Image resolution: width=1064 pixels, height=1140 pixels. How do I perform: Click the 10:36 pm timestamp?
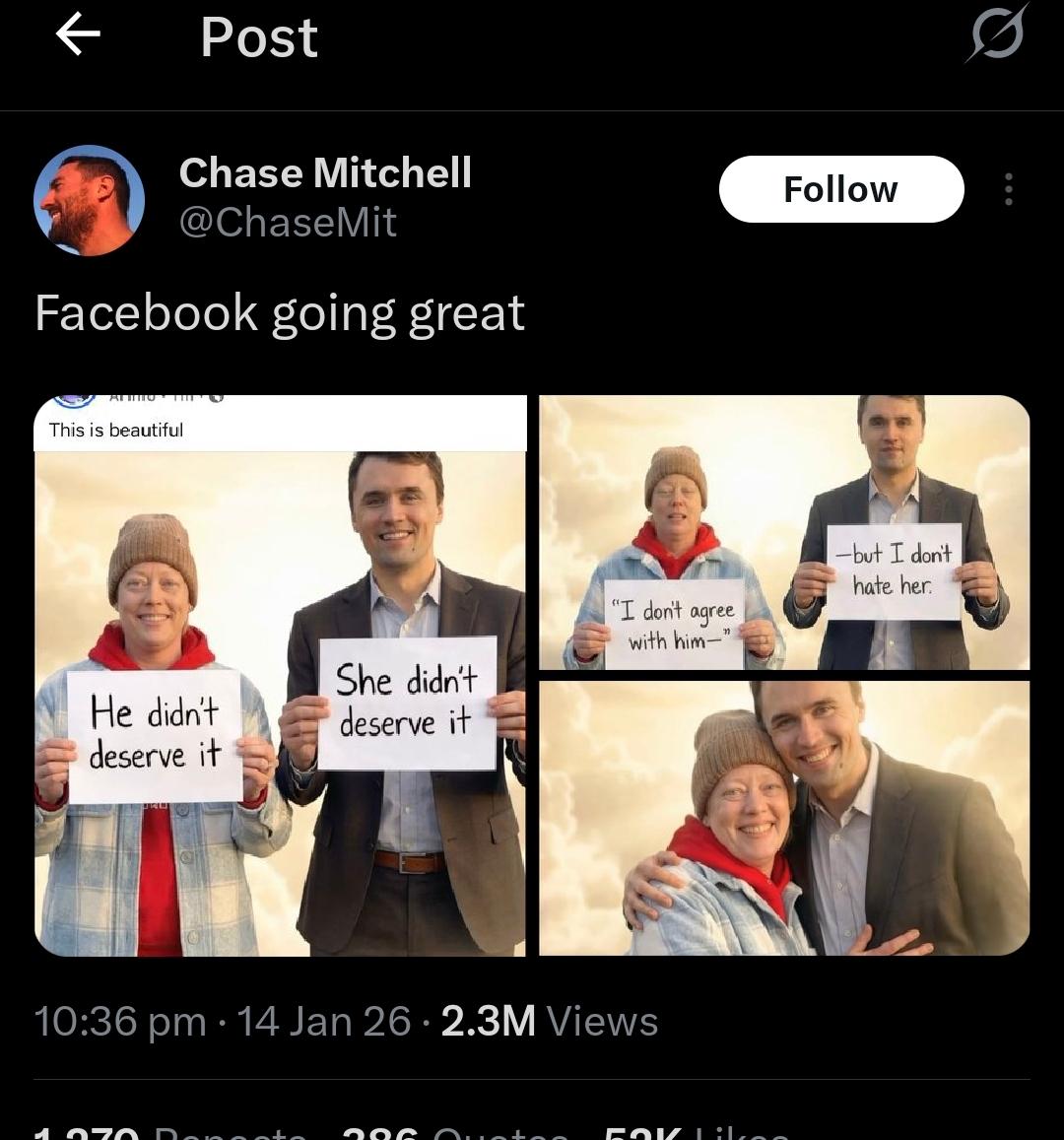[x=120, y=1021]
